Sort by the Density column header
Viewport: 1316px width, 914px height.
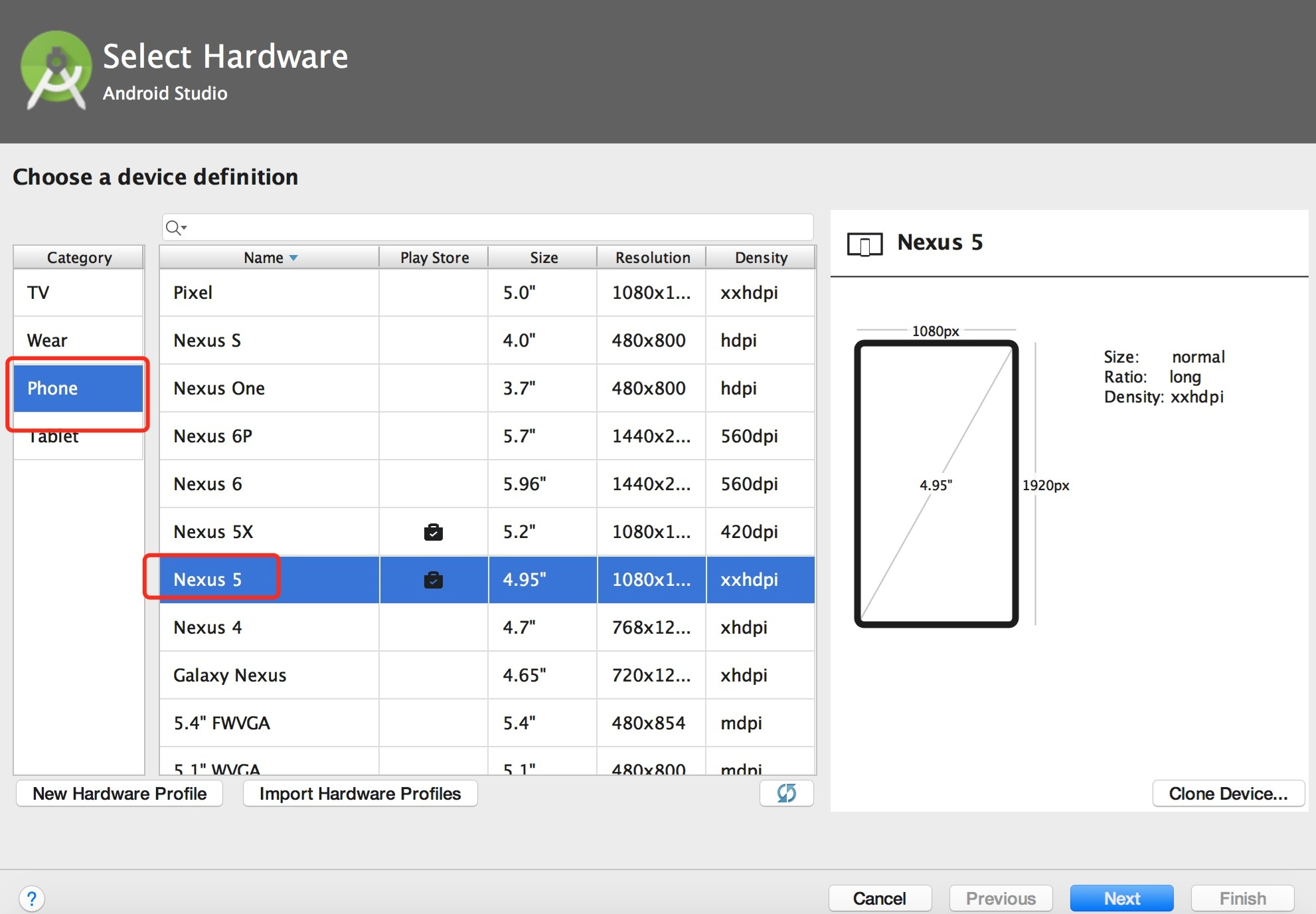[x=761, y=258]
